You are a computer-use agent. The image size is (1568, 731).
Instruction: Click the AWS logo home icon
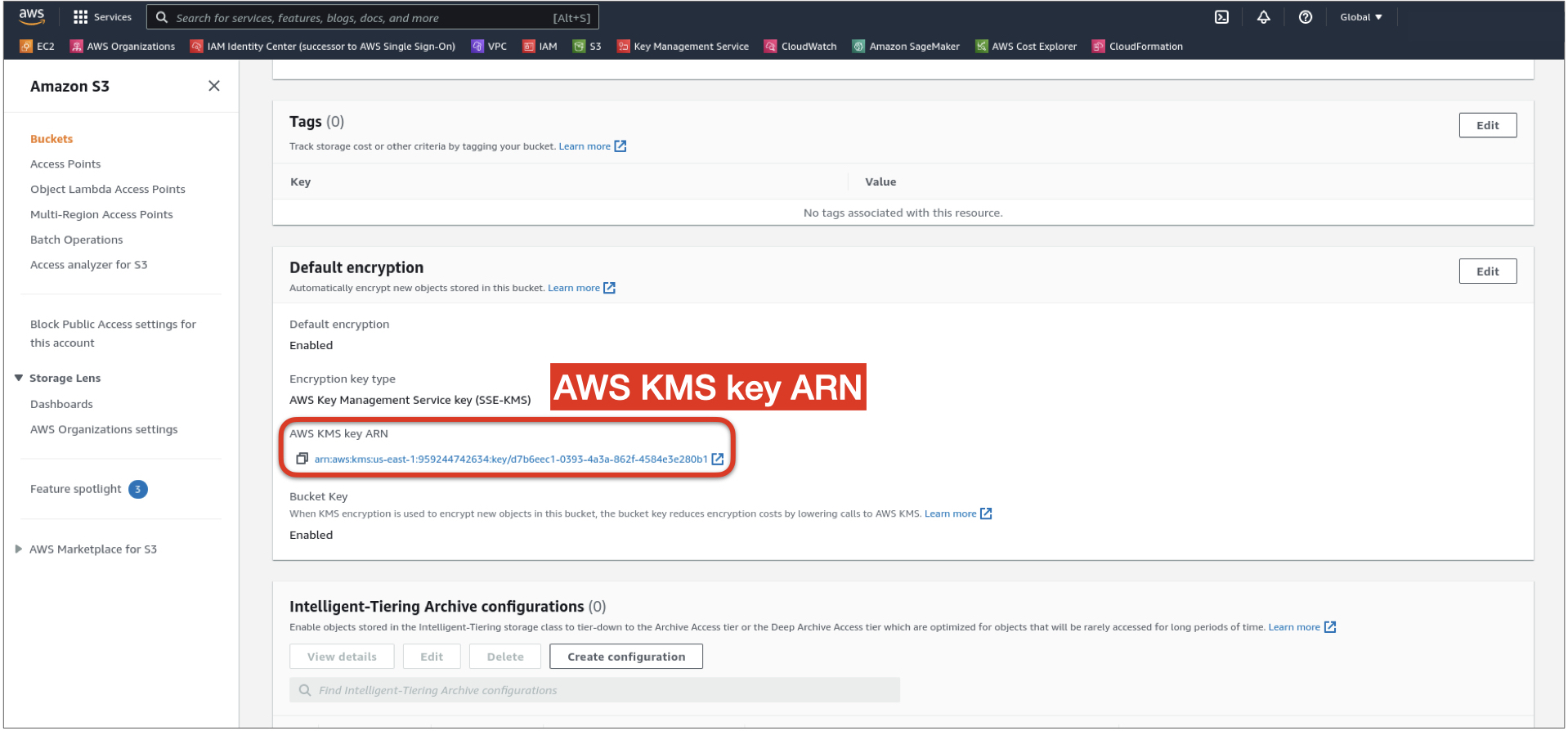[32, 16]
